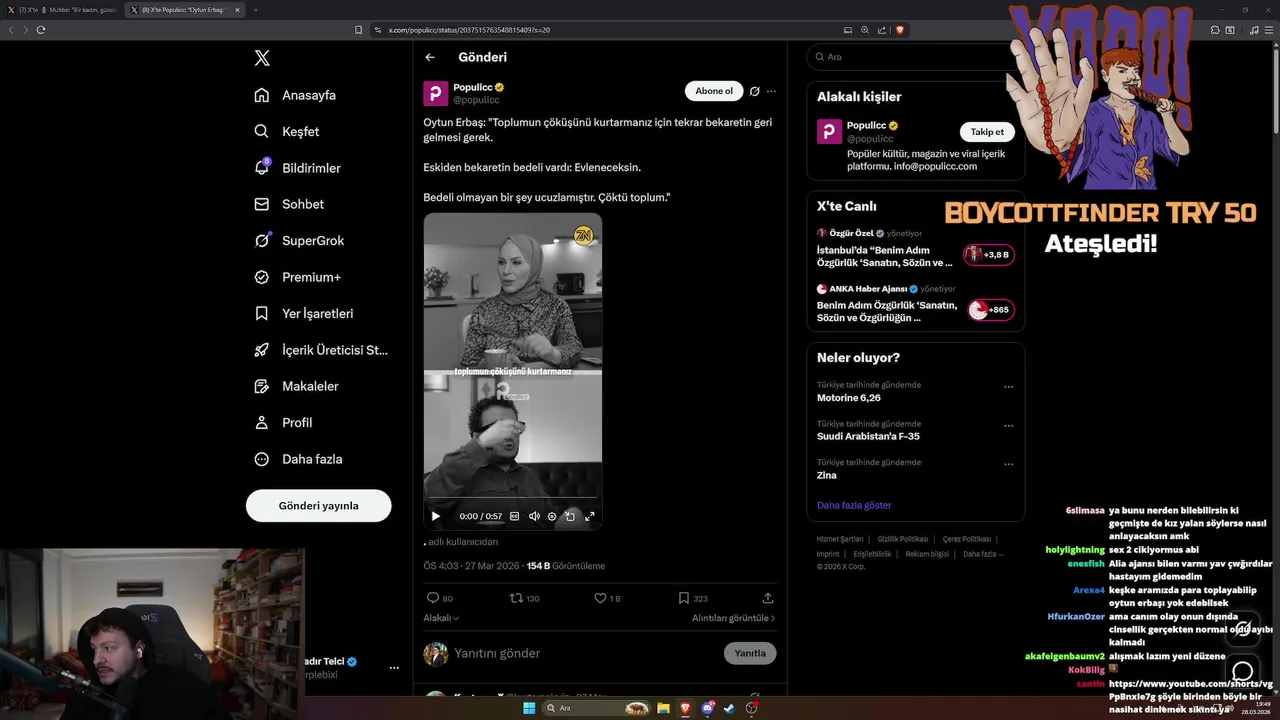Viewport: 1280px width, 720px height.
Task: Open Profil page from sidebar
Action: [283, 422]
